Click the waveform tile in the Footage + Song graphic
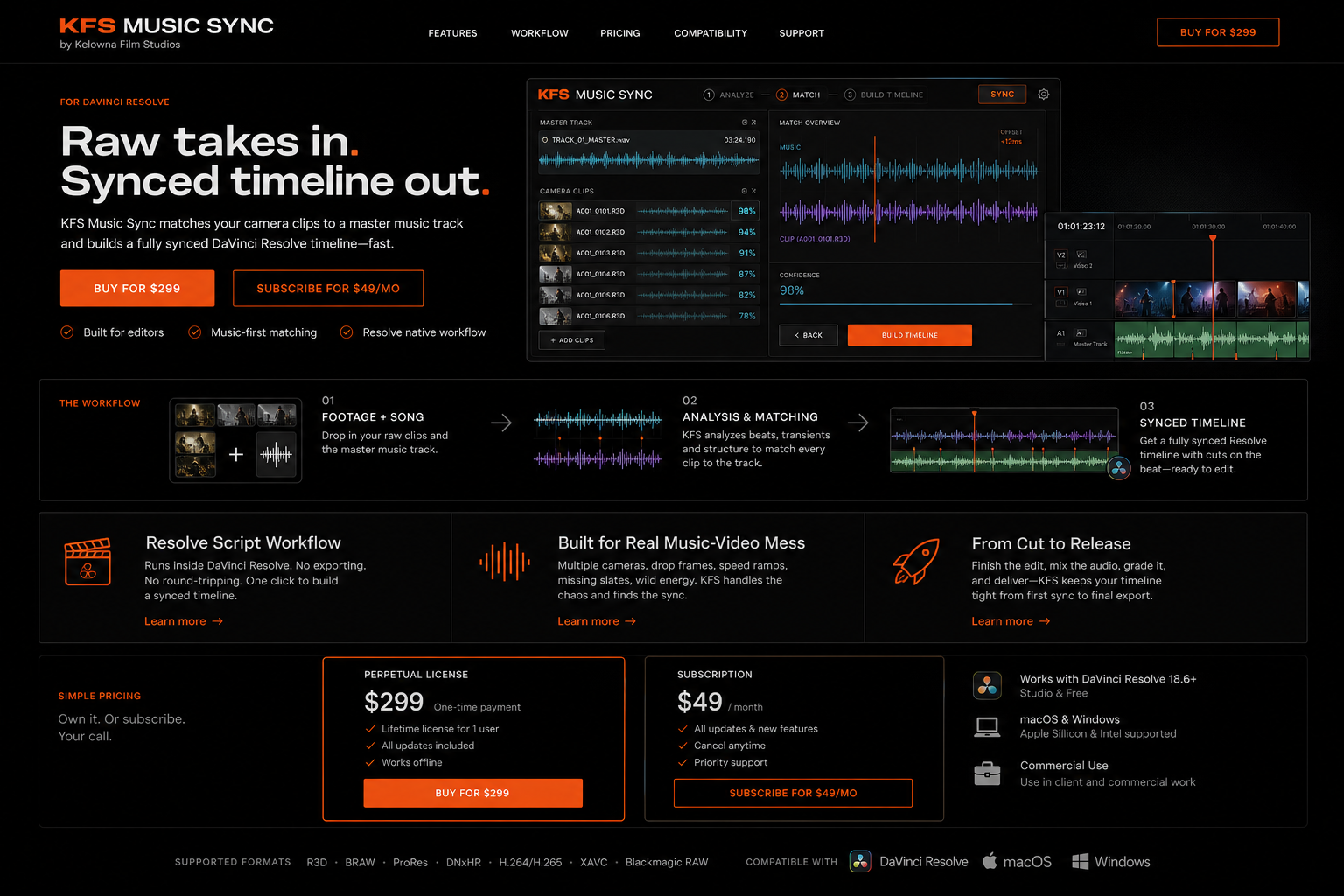This screenshot has width=1344, height=896. 276,454
